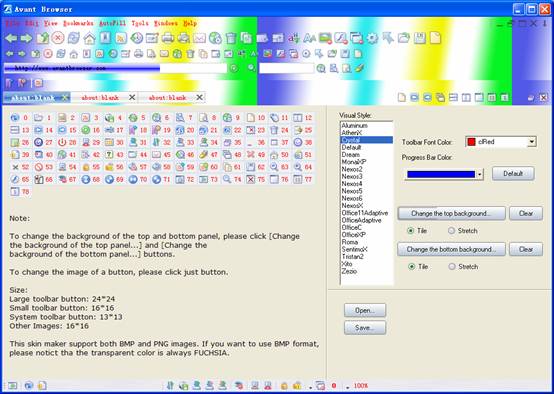Click the small printer icon
Screen dimensions: 554x394
pos(138,54)
